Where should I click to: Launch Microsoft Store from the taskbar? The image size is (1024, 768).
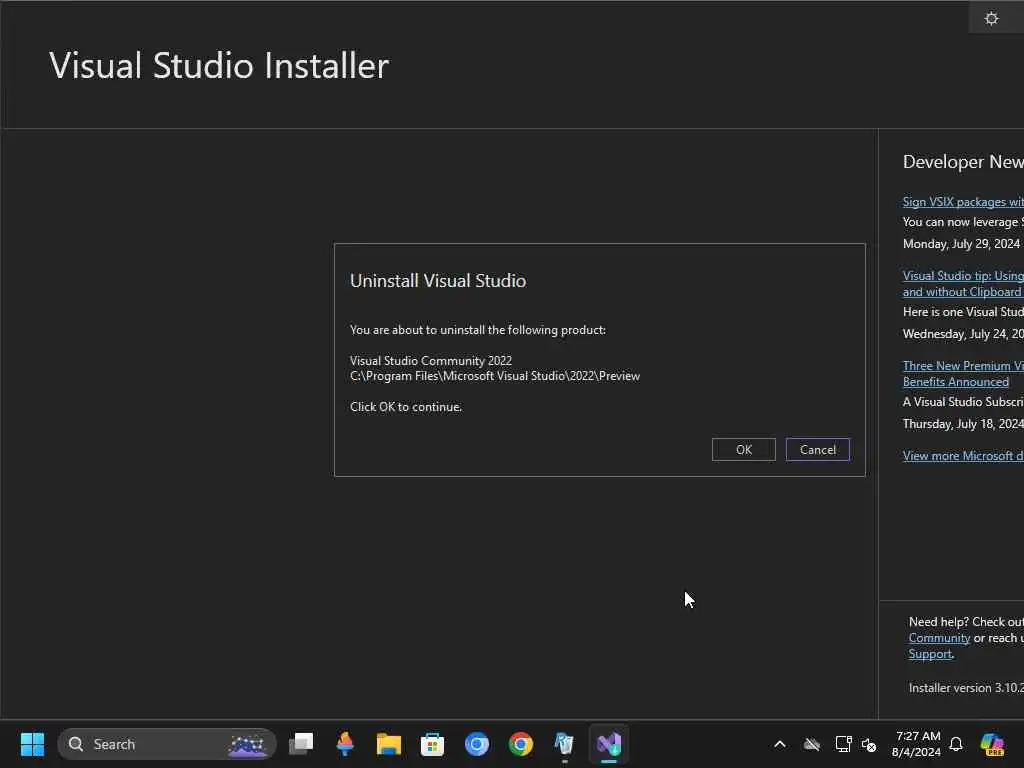(x=432, y=744)
